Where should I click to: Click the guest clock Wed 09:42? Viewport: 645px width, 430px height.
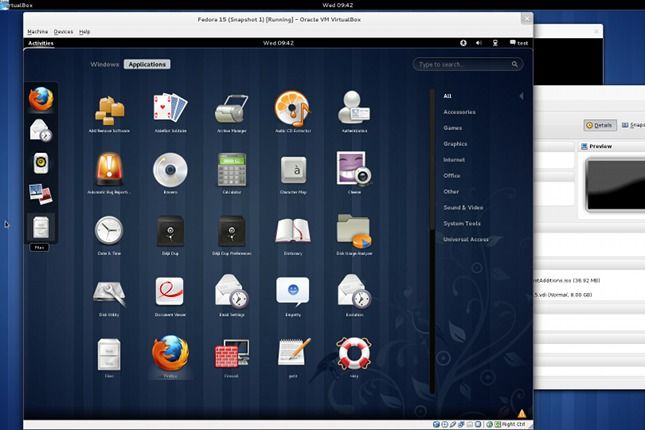click(x=278, y=43)
